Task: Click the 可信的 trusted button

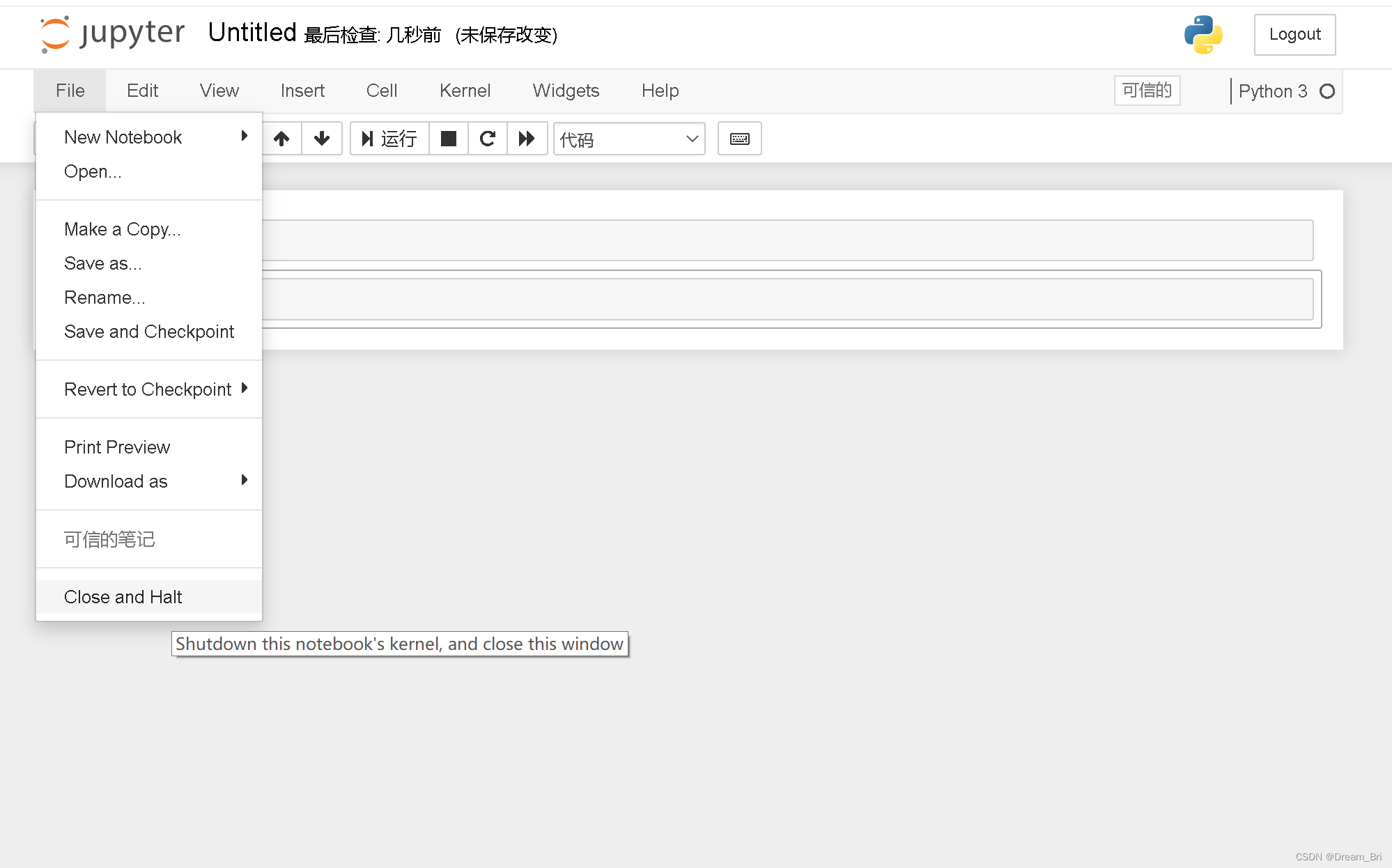Action: point(1147,91)
